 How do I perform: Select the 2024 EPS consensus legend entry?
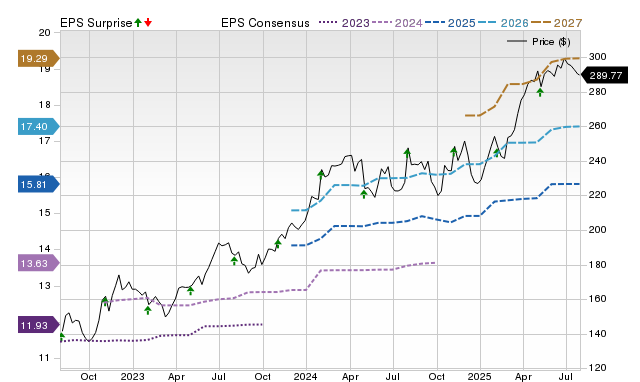click(397, 23)
